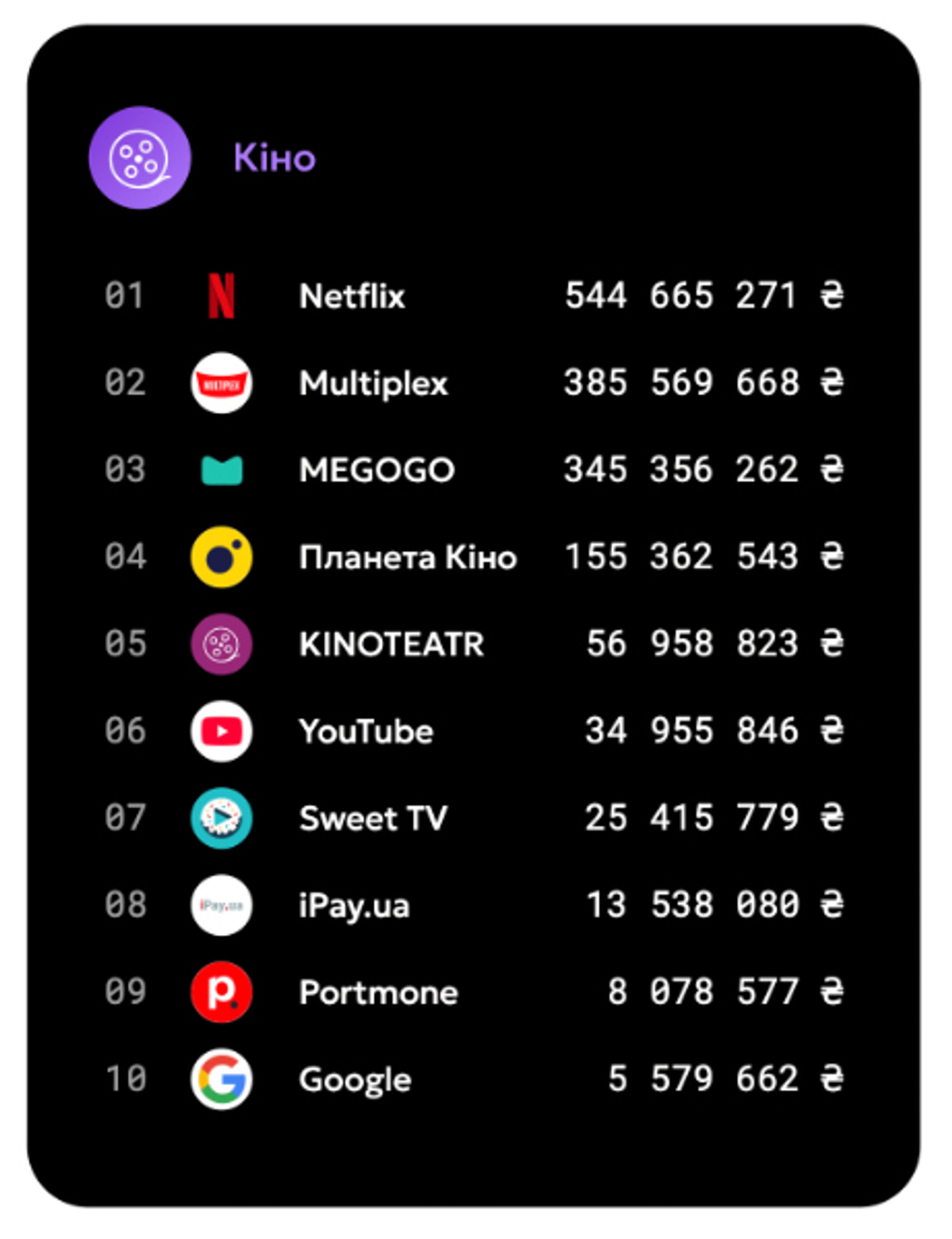Click the purple film reel category icon
952x1239 pixels.
pyautogui.click(x=139, y=157)
